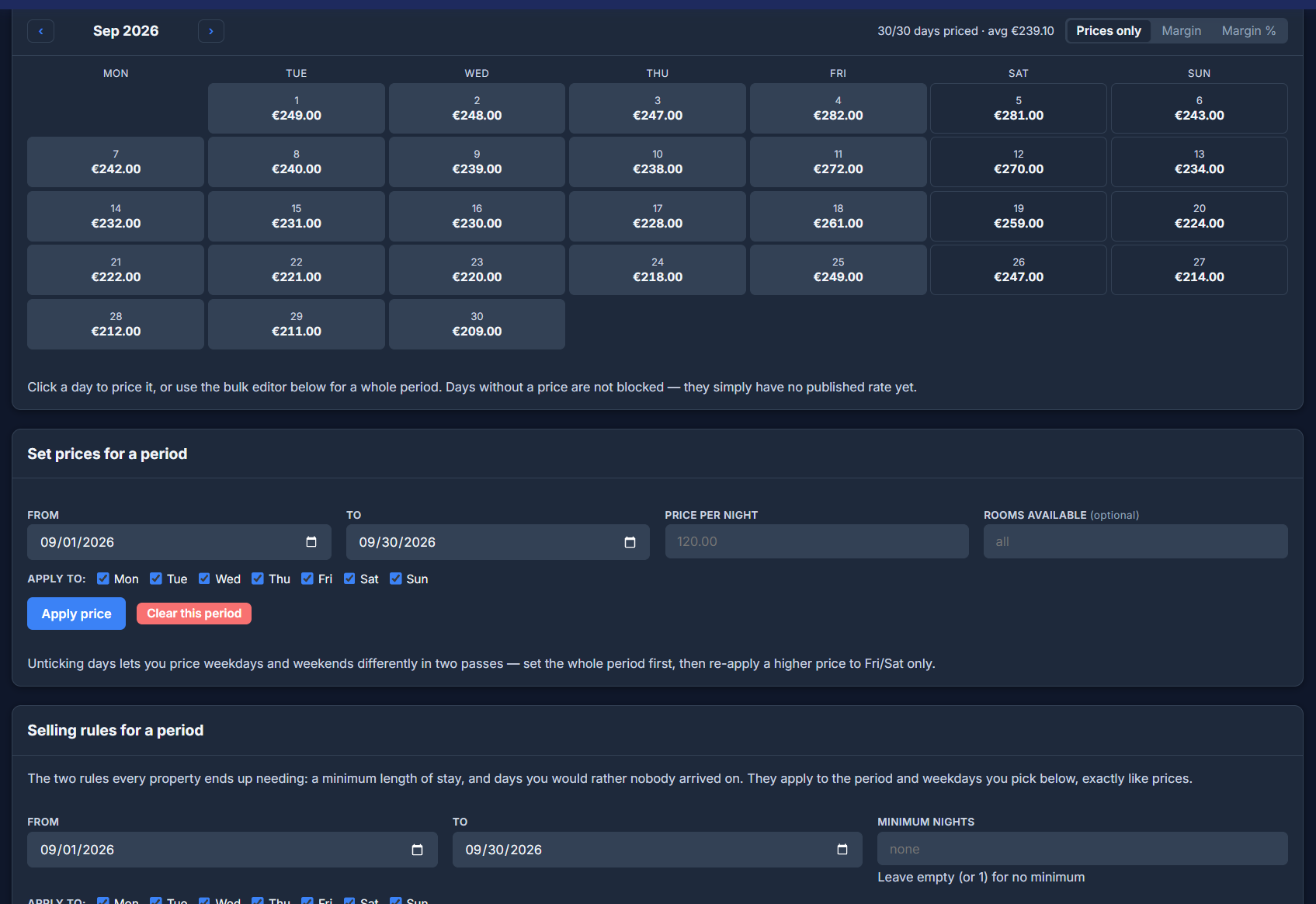Select Sep 9 priced €239.00
The image size is (1316, 904).
pyautogui.click(x=477, y=162)
